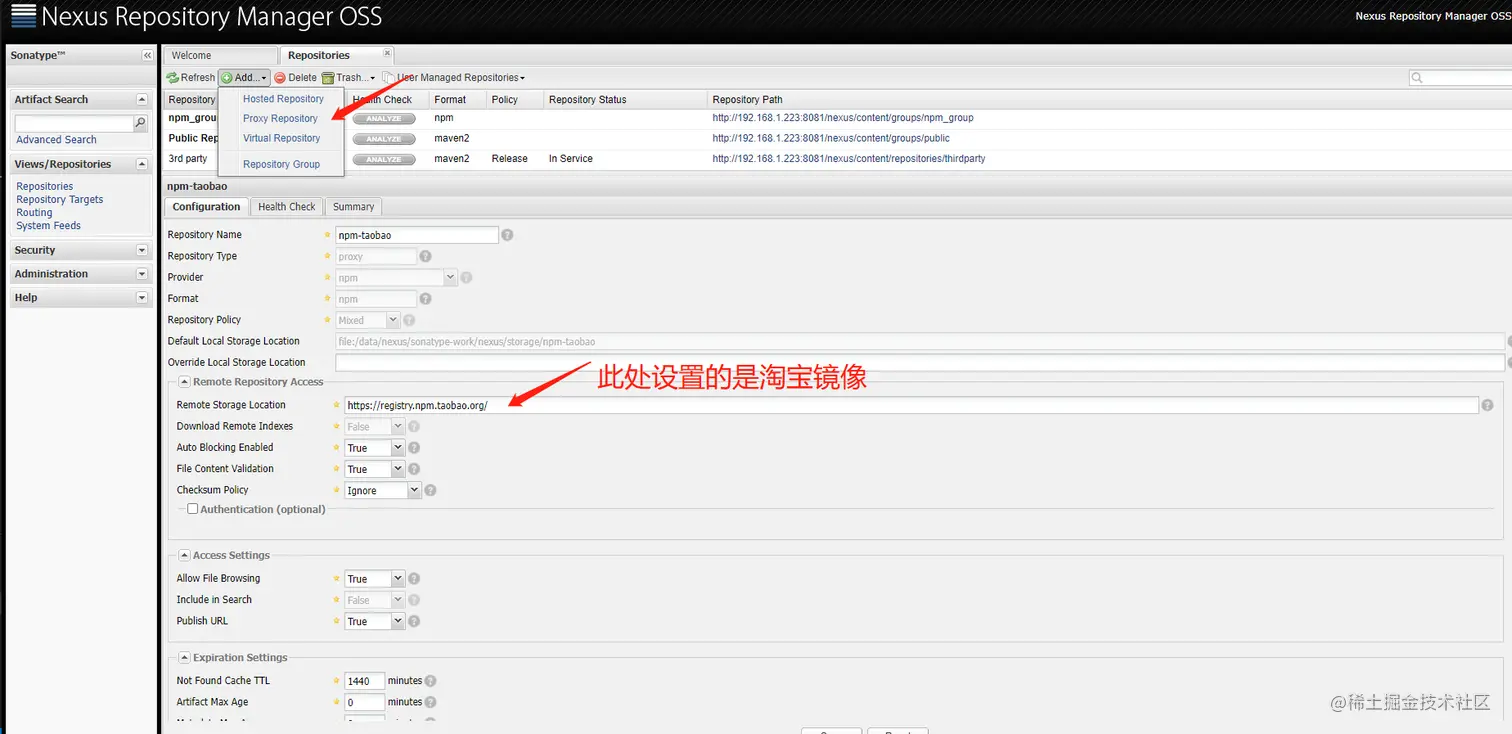Show help for Repository Type field

[x=426, y=256]
